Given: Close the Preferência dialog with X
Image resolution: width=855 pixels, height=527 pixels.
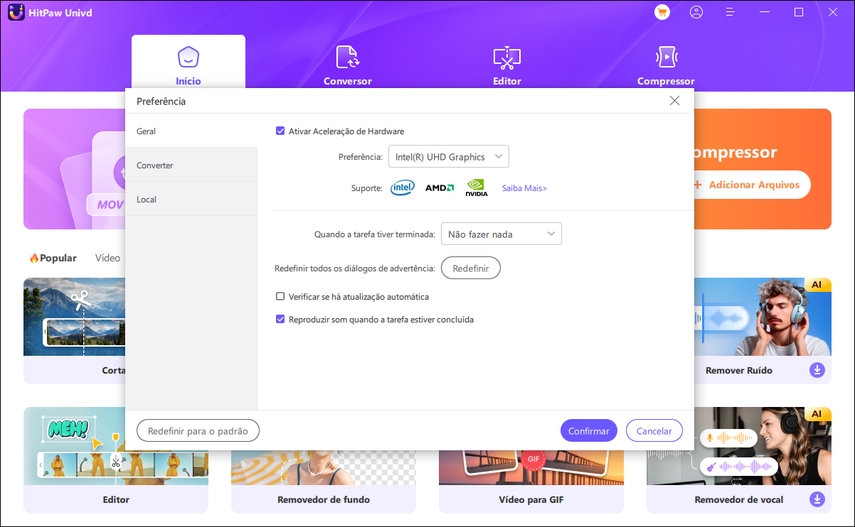Looking at the screenshot, I should (x=674, y=101).
